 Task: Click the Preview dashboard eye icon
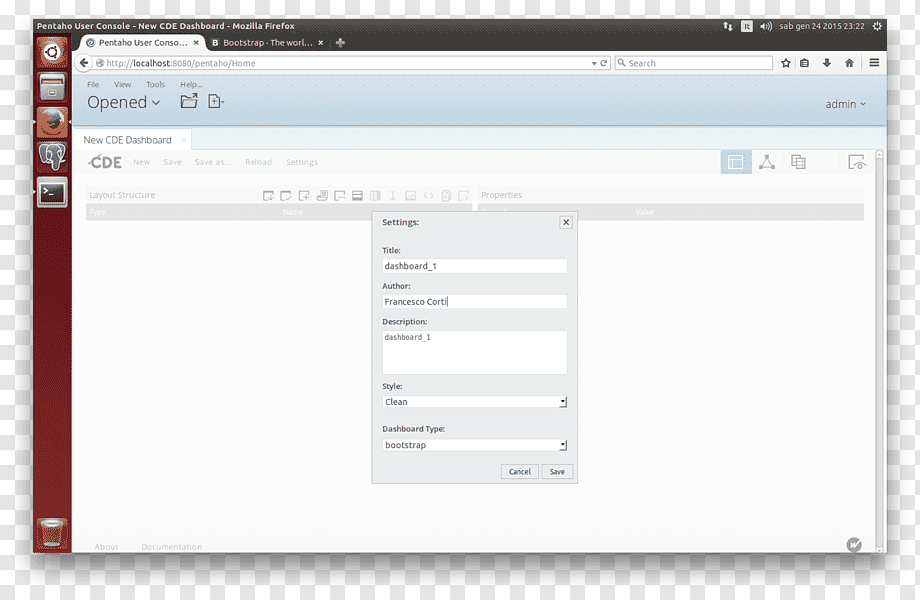click(857, 162)
